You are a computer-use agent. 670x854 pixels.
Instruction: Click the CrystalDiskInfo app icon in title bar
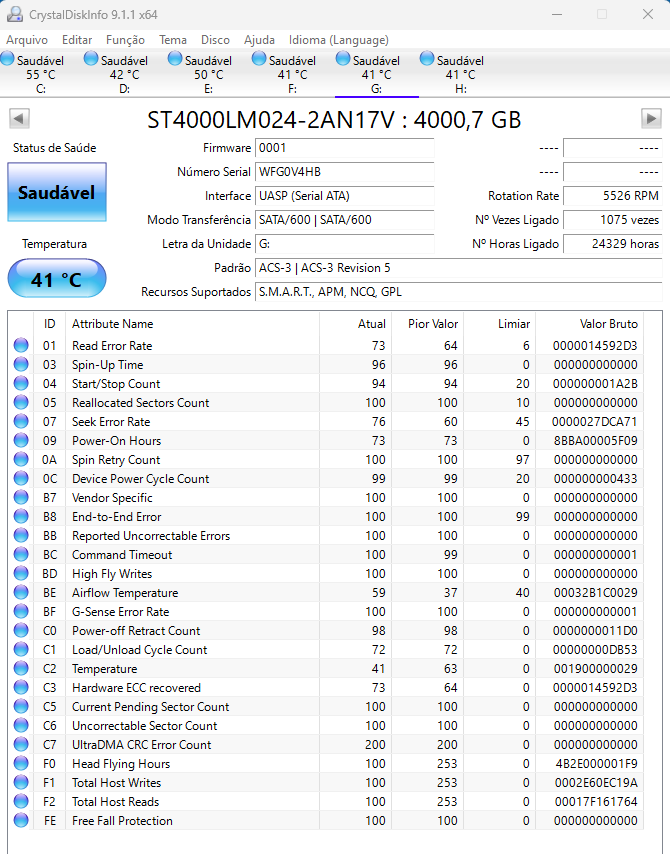click(x=15, y=15)
